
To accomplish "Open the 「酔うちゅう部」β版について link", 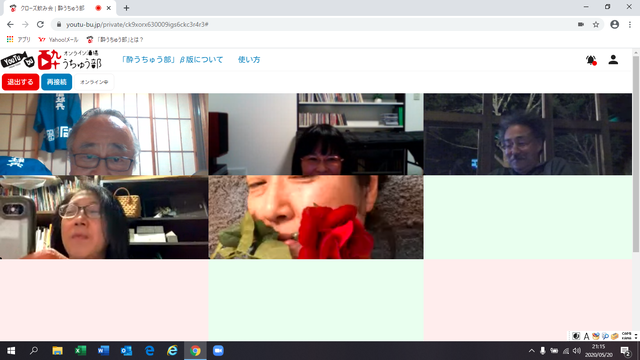I will [x=172, y=60].
